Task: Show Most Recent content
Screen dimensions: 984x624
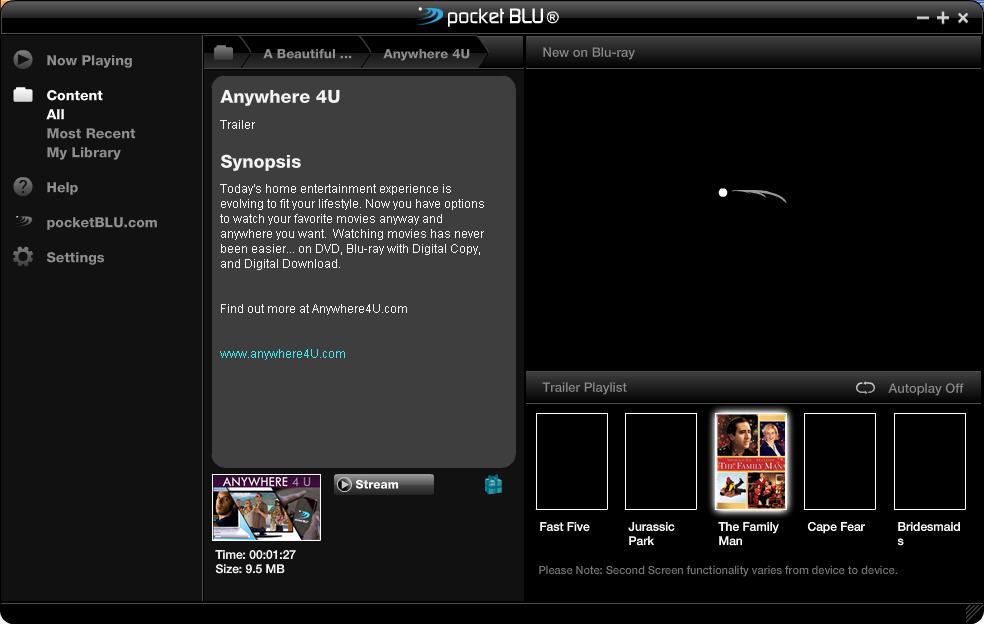Action: (91, 133)
